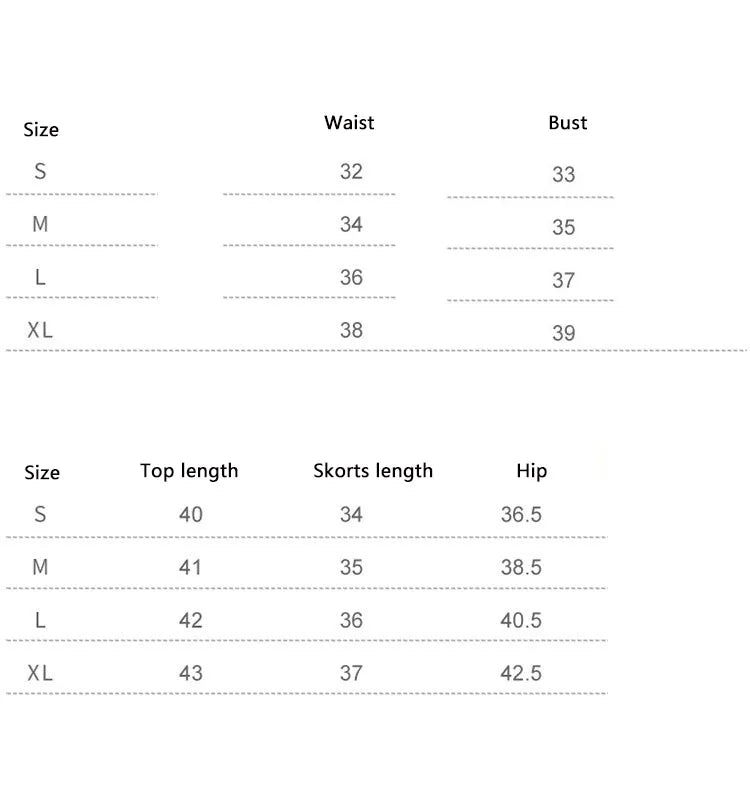The width and height of the screenshot is (750, 790).
Task: Click the Skorts length column header
Action: [x=373, y=471]
